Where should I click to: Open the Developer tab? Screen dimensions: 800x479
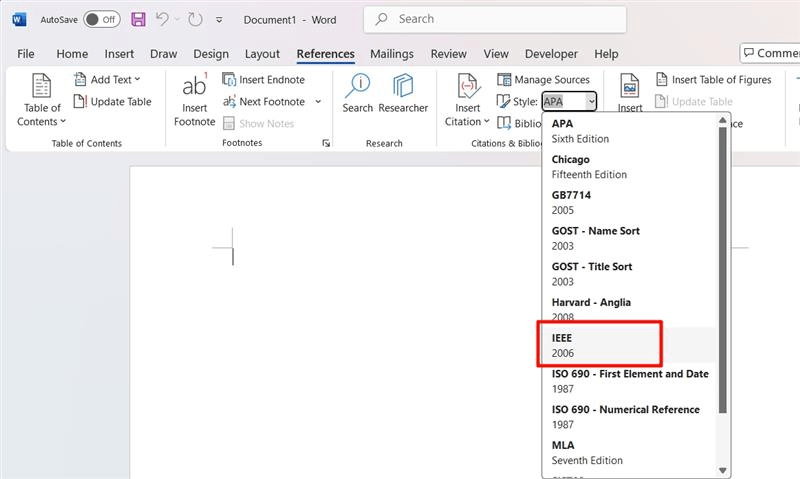click(551, 54)
